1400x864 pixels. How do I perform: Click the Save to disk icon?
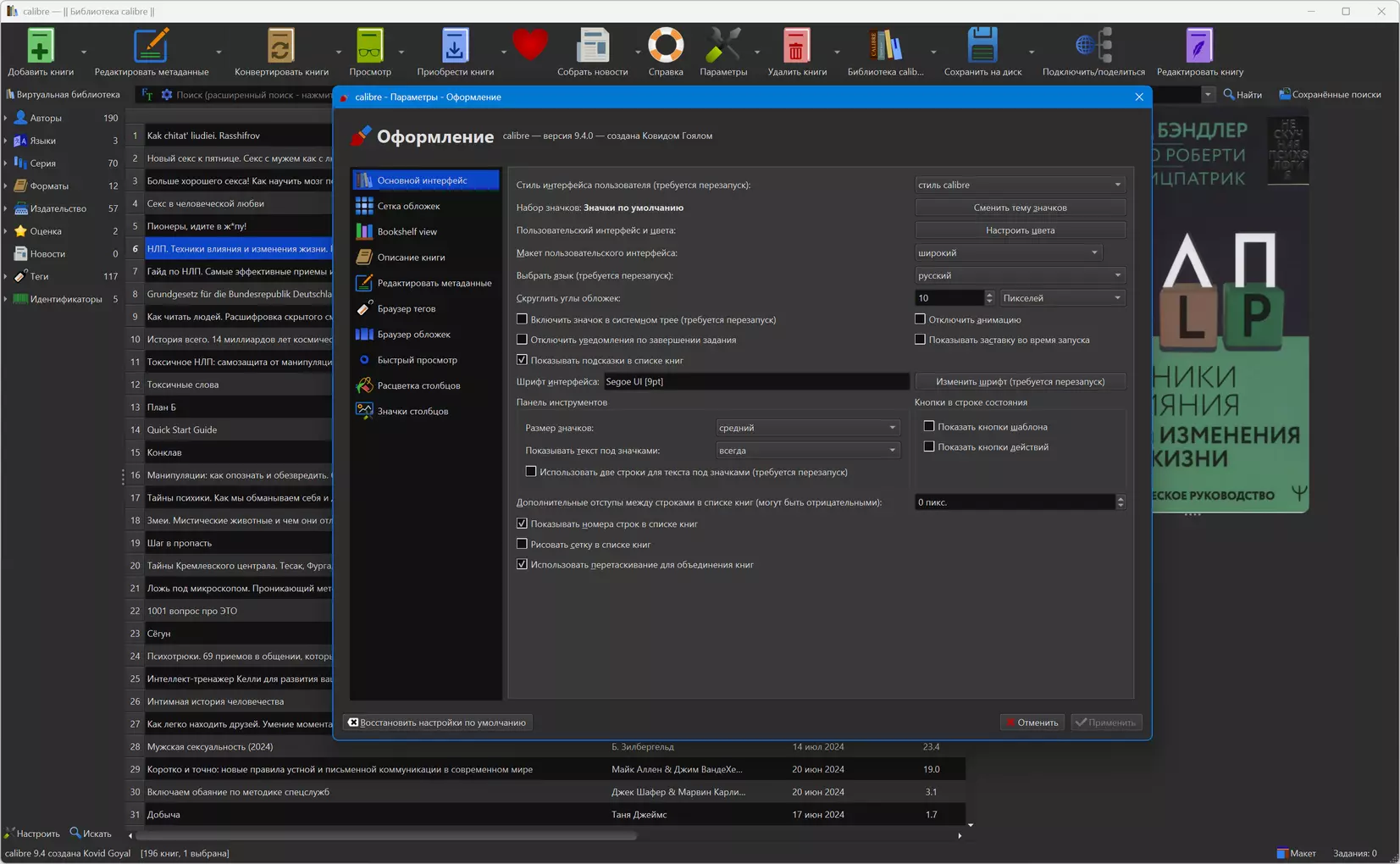coord(982,47)
